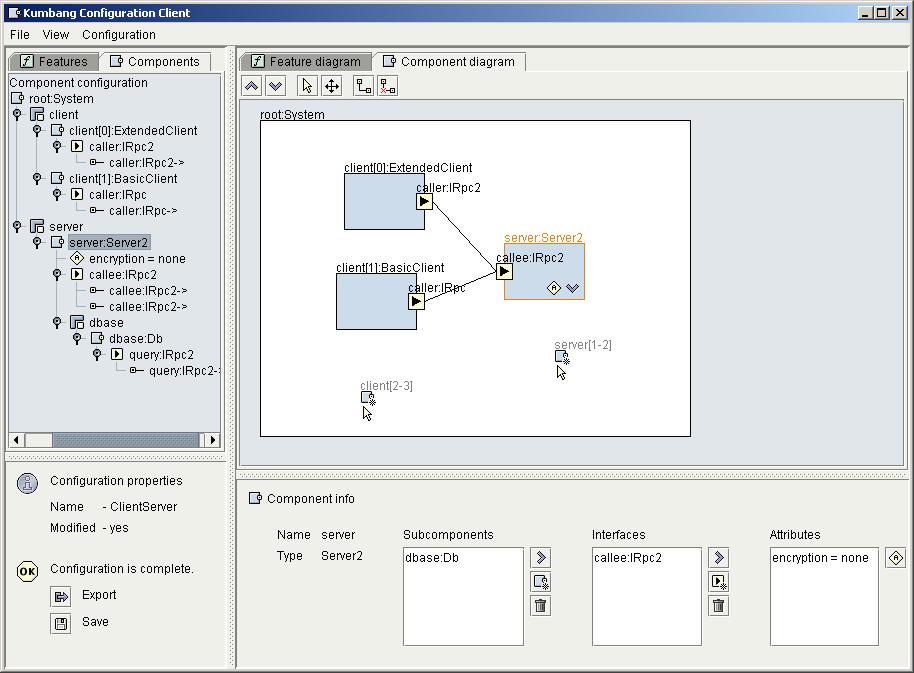This screenshot has height=673, width=914.
Task: Collapse the client tree node
Action: pyautogui.click(x=17, y=114)
